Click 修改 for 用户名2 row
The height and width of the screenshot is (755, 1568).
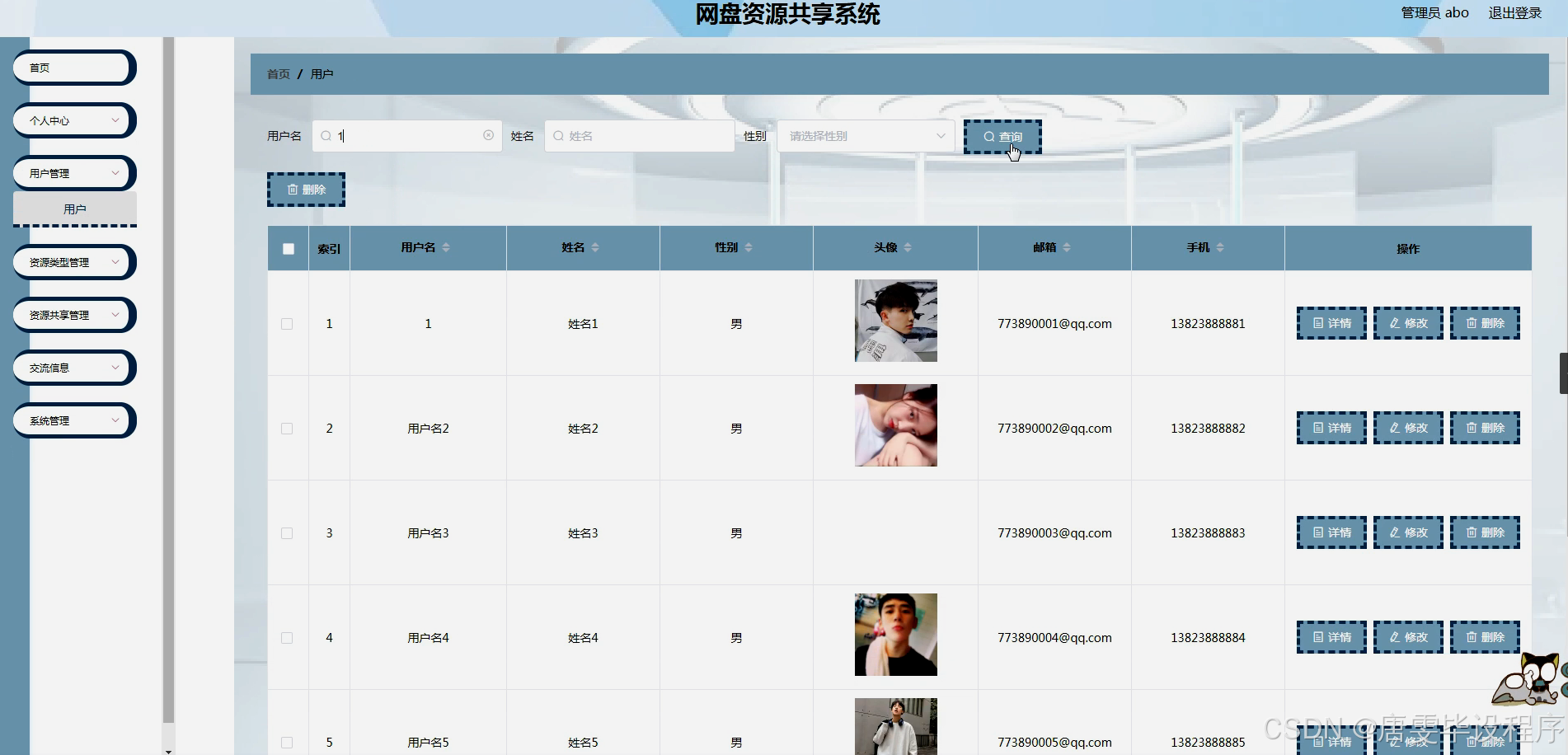1408,428
